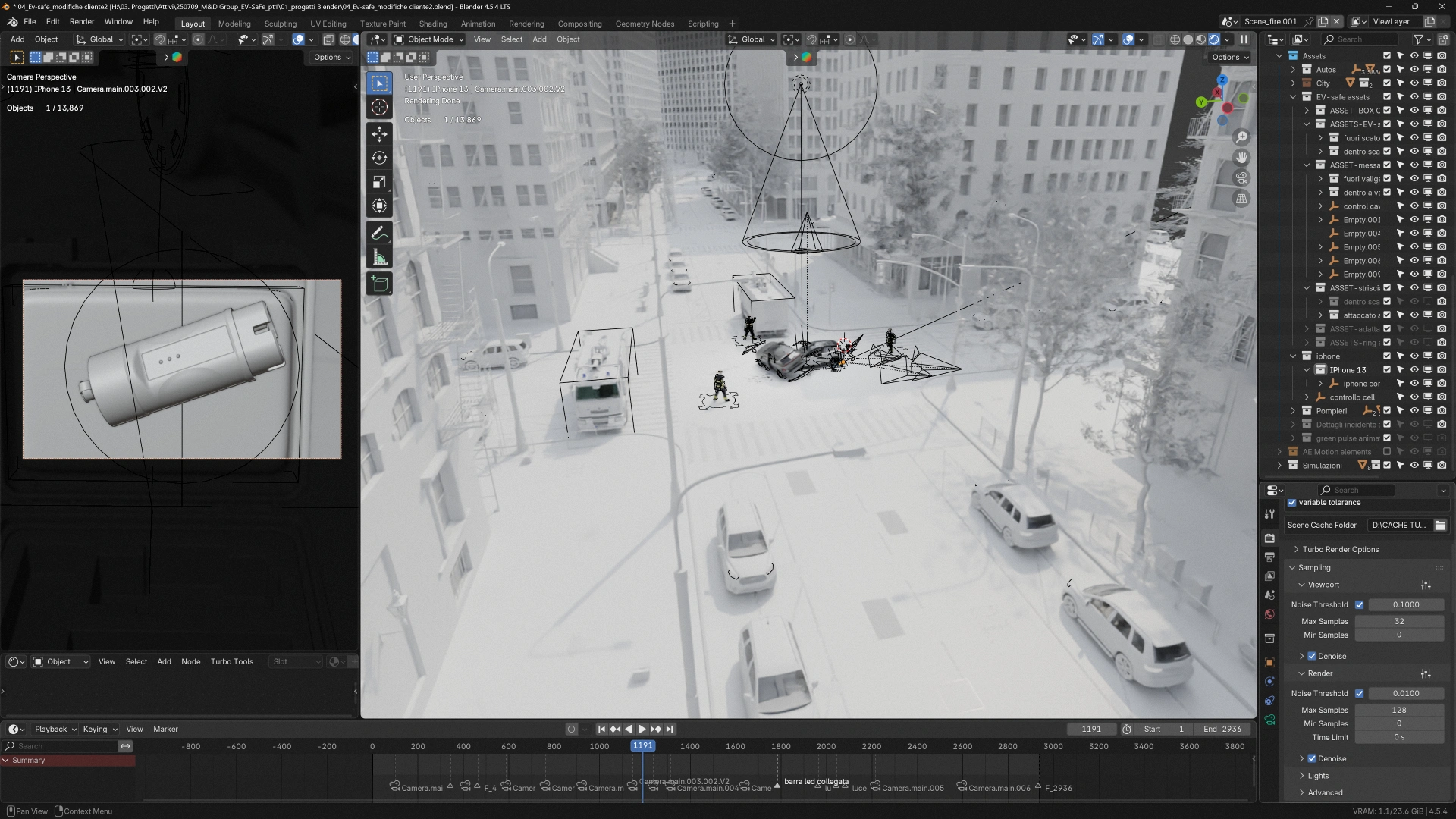Toggle camera view in viewport
Viewport: 1456px width, 819px height.
tap(1241, 178)
